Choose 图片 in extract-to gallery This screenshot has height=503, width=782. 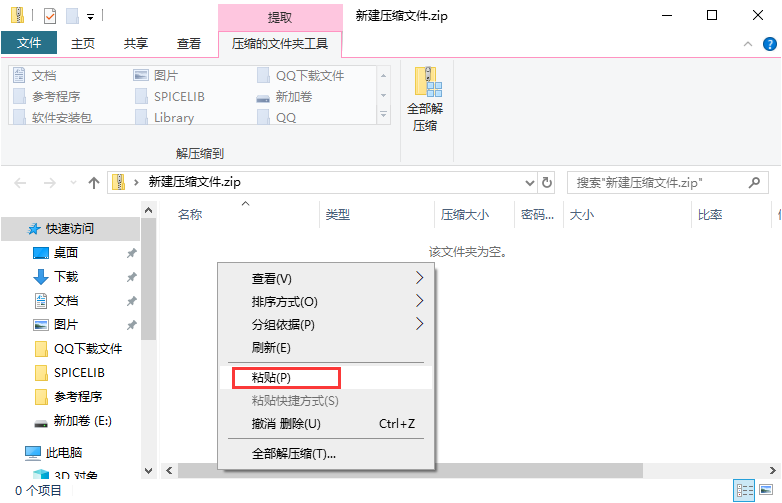click(156, 75)
